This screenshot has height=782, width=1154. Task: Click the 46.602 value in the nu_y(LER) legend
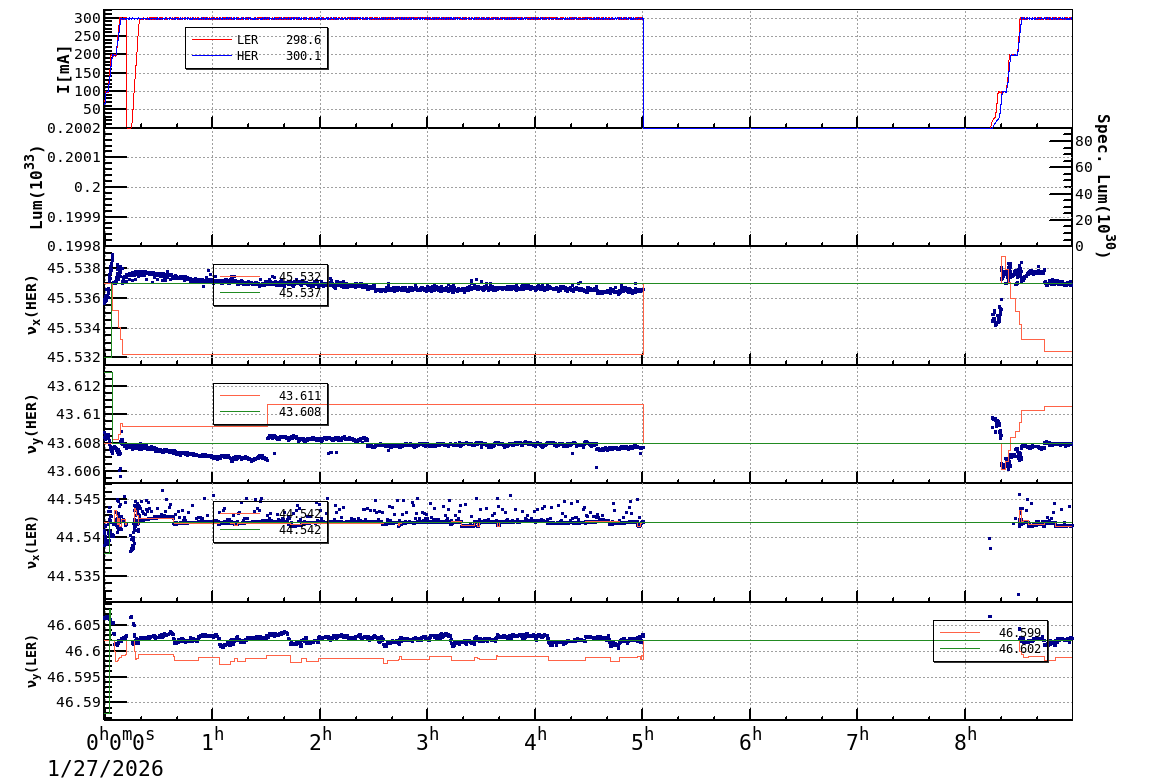[x=1019, y=649]
